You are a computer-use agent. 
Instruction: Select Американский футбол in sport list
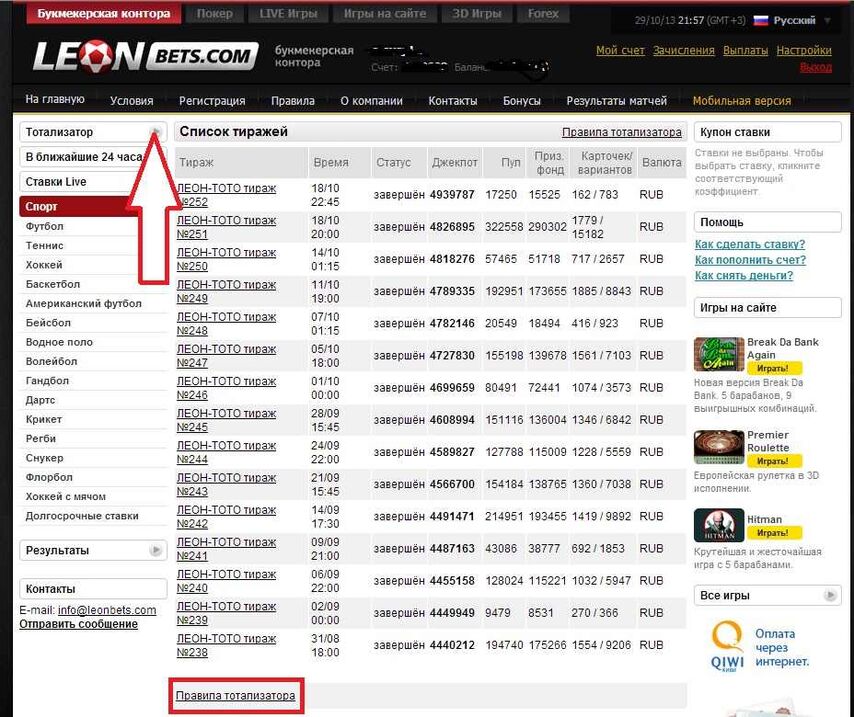[x=83, y=303]
